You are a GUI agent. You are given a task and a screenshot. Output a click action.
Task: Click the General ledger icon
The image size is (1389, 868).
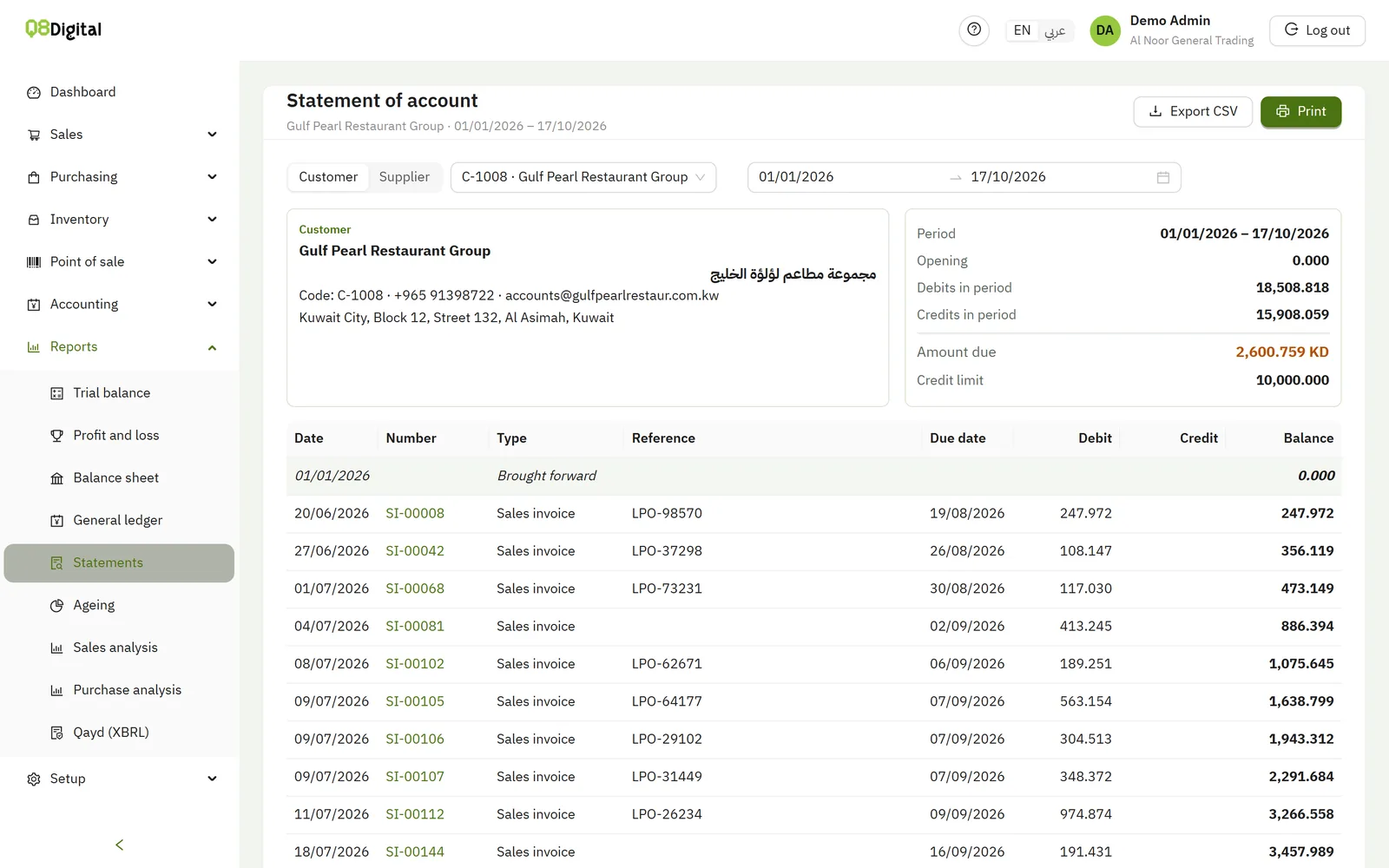(x=57, y=521)
